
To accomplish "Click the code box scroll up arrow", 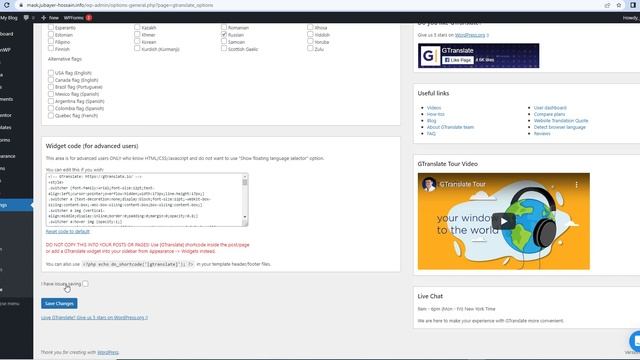I will pos(245,177).
